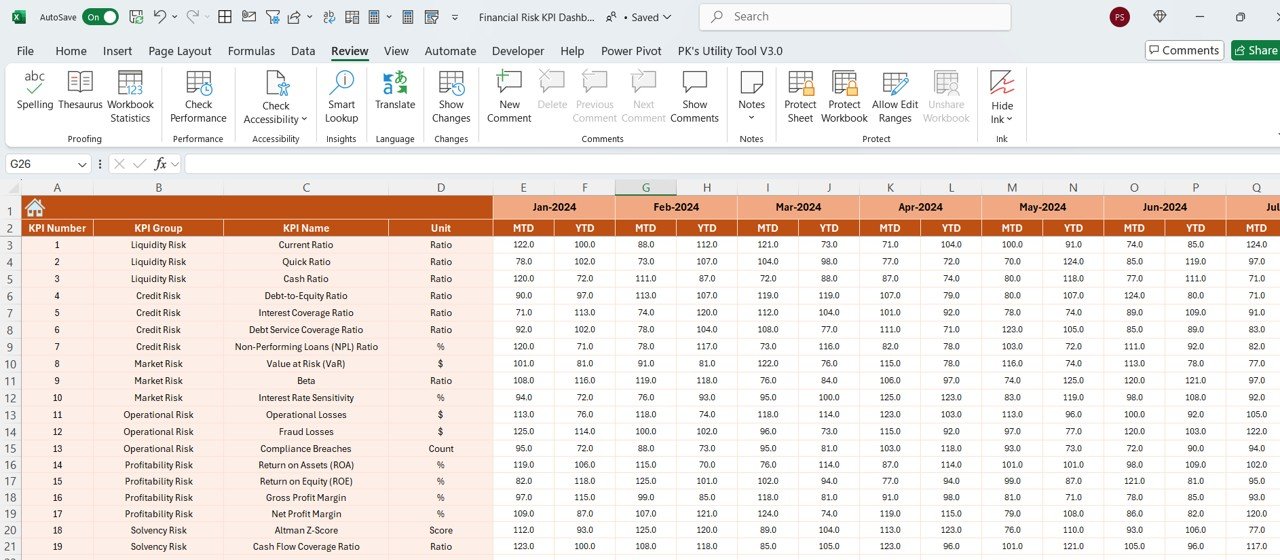The image size is (1280, 560).
Task: Open the Thesaurus
Action: [x=80, y=90]
